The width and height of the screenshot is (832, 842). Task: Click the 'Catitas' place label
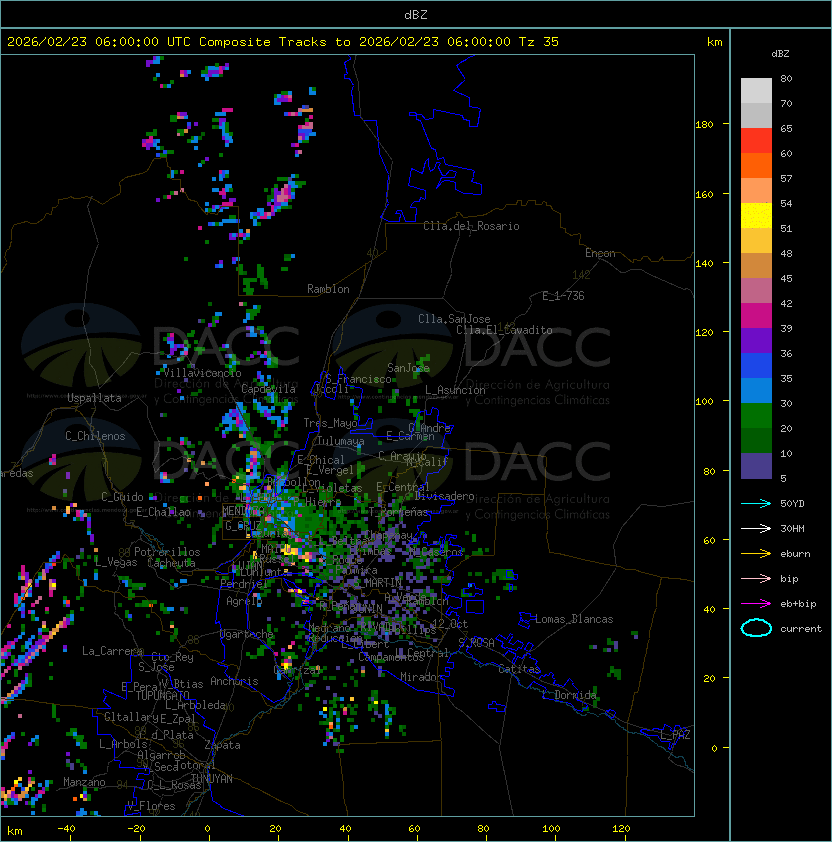[519, 669]
